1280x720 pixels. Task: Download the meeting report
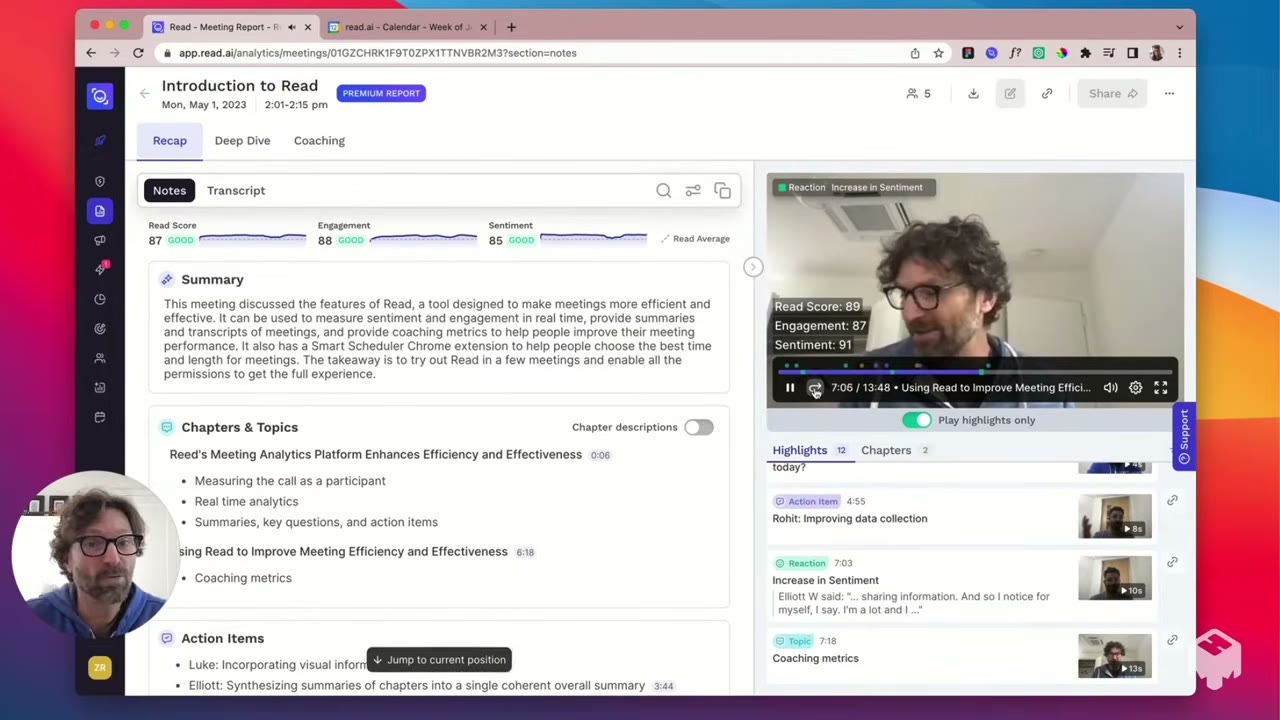pyautogui.click(x=973, y=94)
